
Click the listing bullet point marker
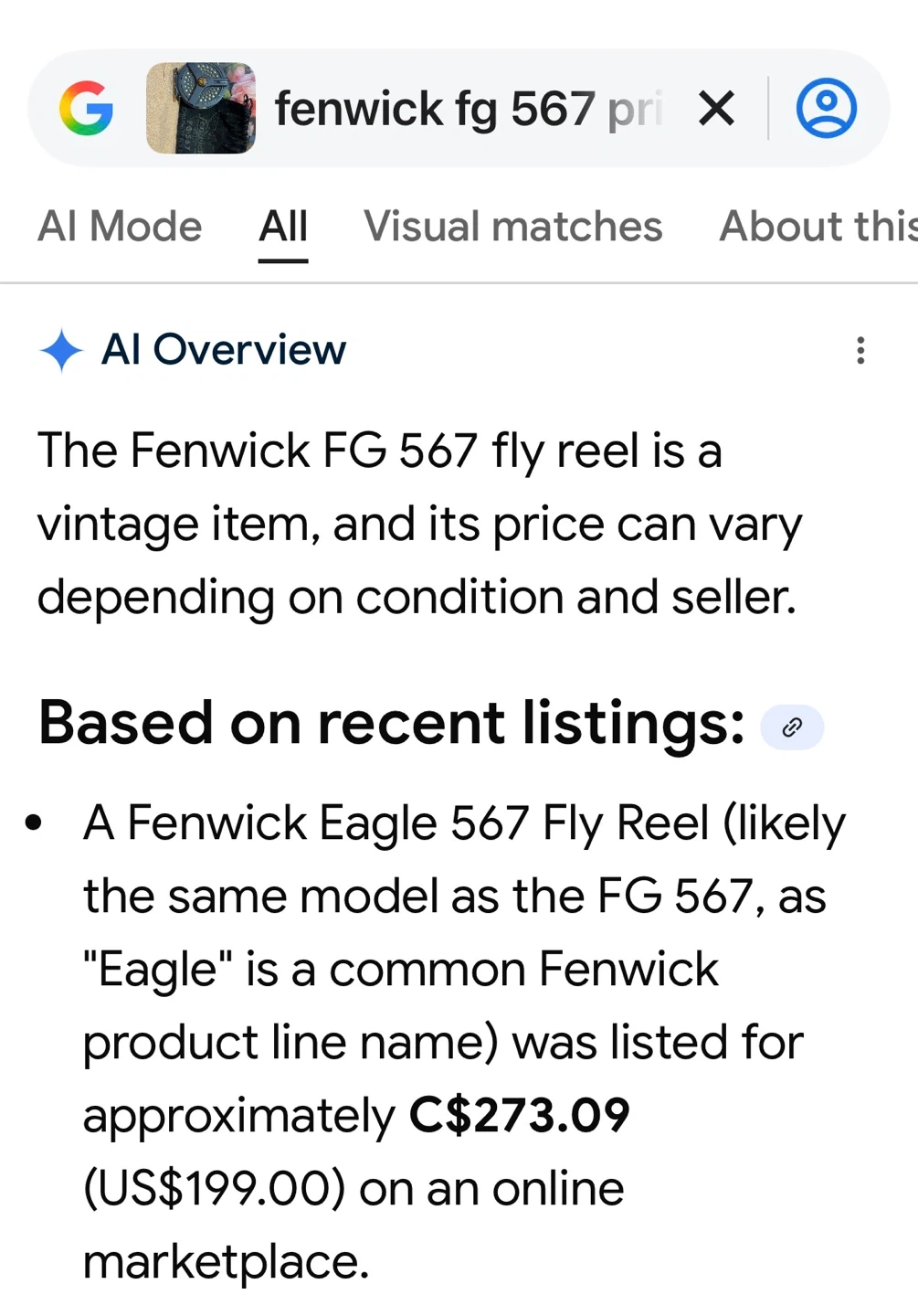point(34,823)
